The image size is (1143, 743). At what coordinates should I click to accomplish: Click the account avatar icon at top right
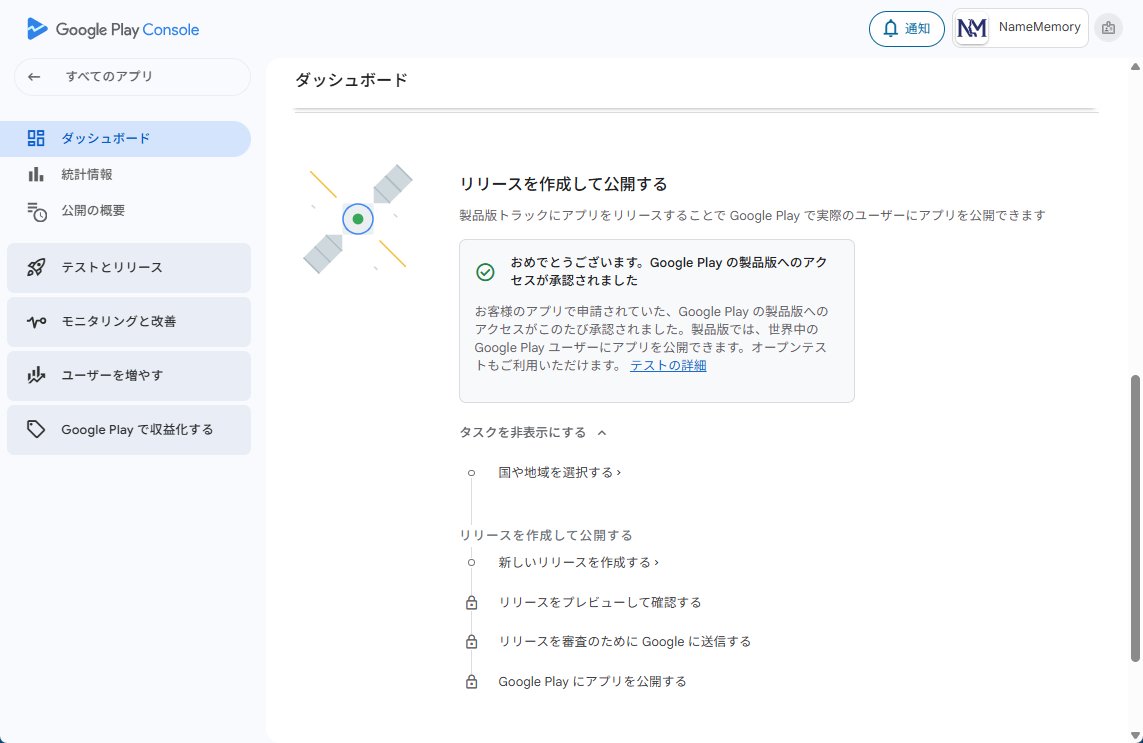tap(1108, 28)
